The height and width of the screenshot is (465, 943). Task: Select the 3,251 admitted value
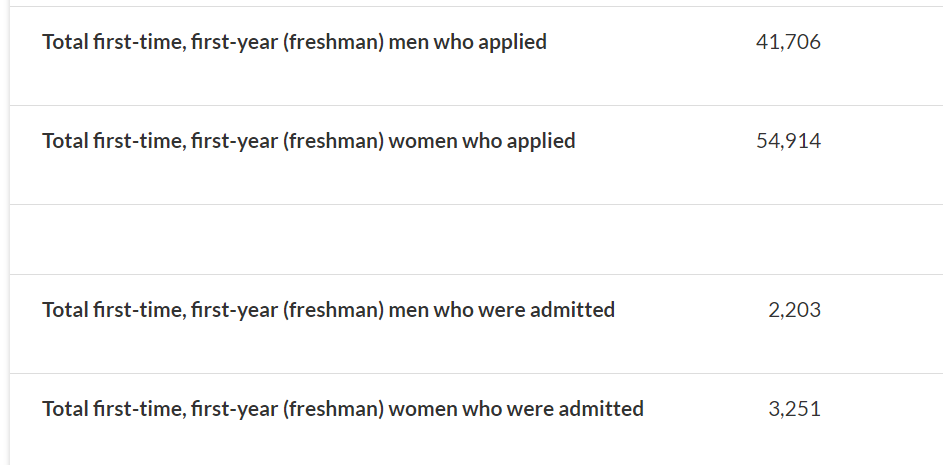tap(794, 409)
